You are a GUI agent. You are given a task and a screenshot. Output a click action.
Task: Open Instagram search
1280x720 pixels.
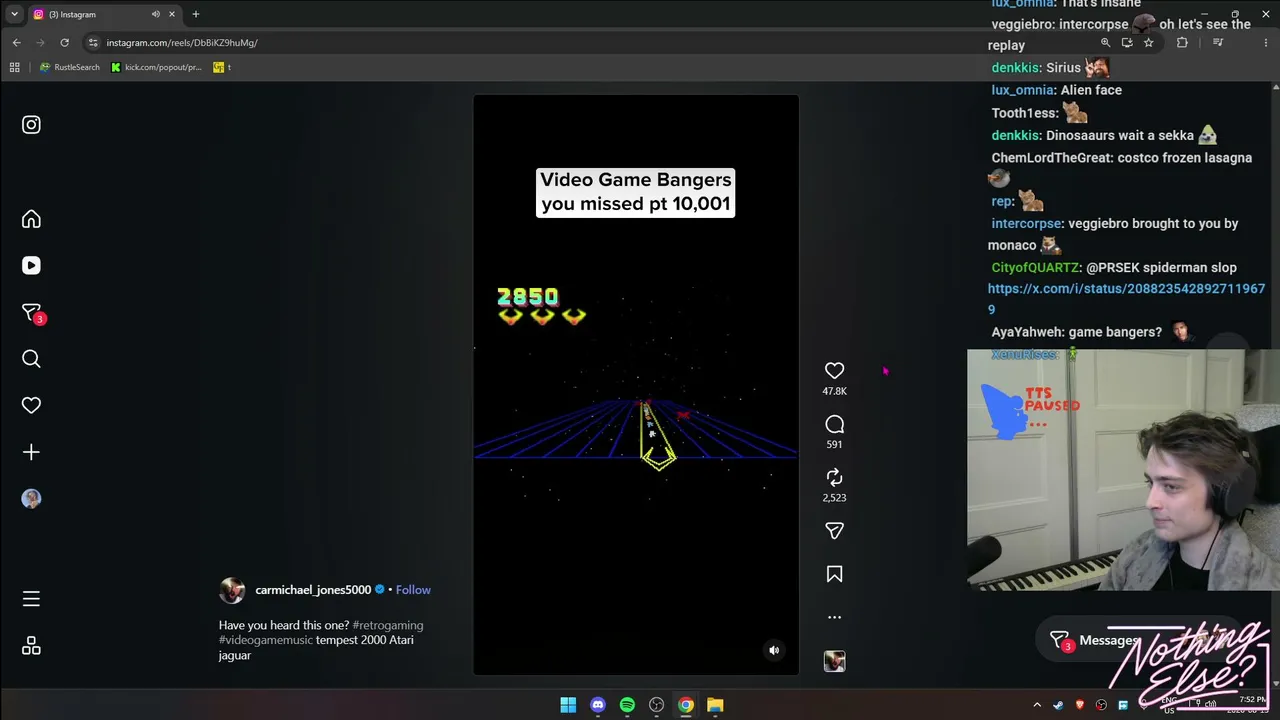tap(31, 359)
